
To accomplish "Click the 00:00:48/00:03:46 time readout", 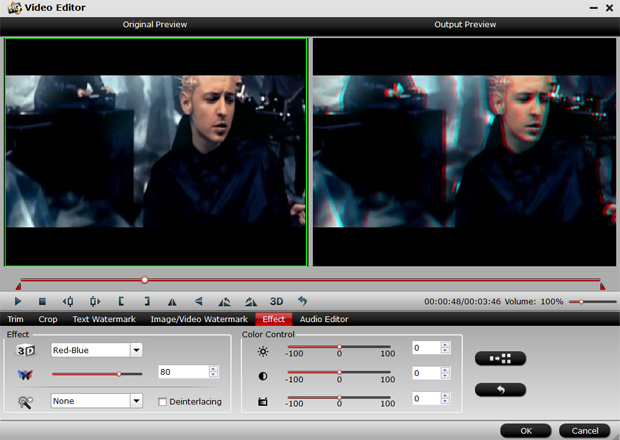I will pos(462,302).
